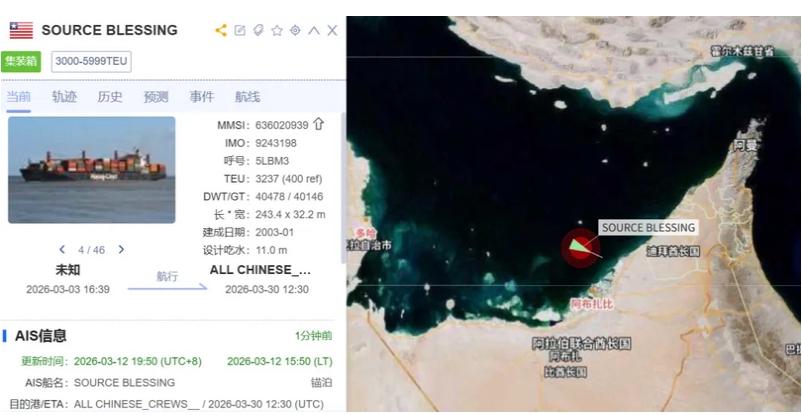Screen dimensions: 802x415
Task: Show next ship photo
Action: click(x=121, y=250)
